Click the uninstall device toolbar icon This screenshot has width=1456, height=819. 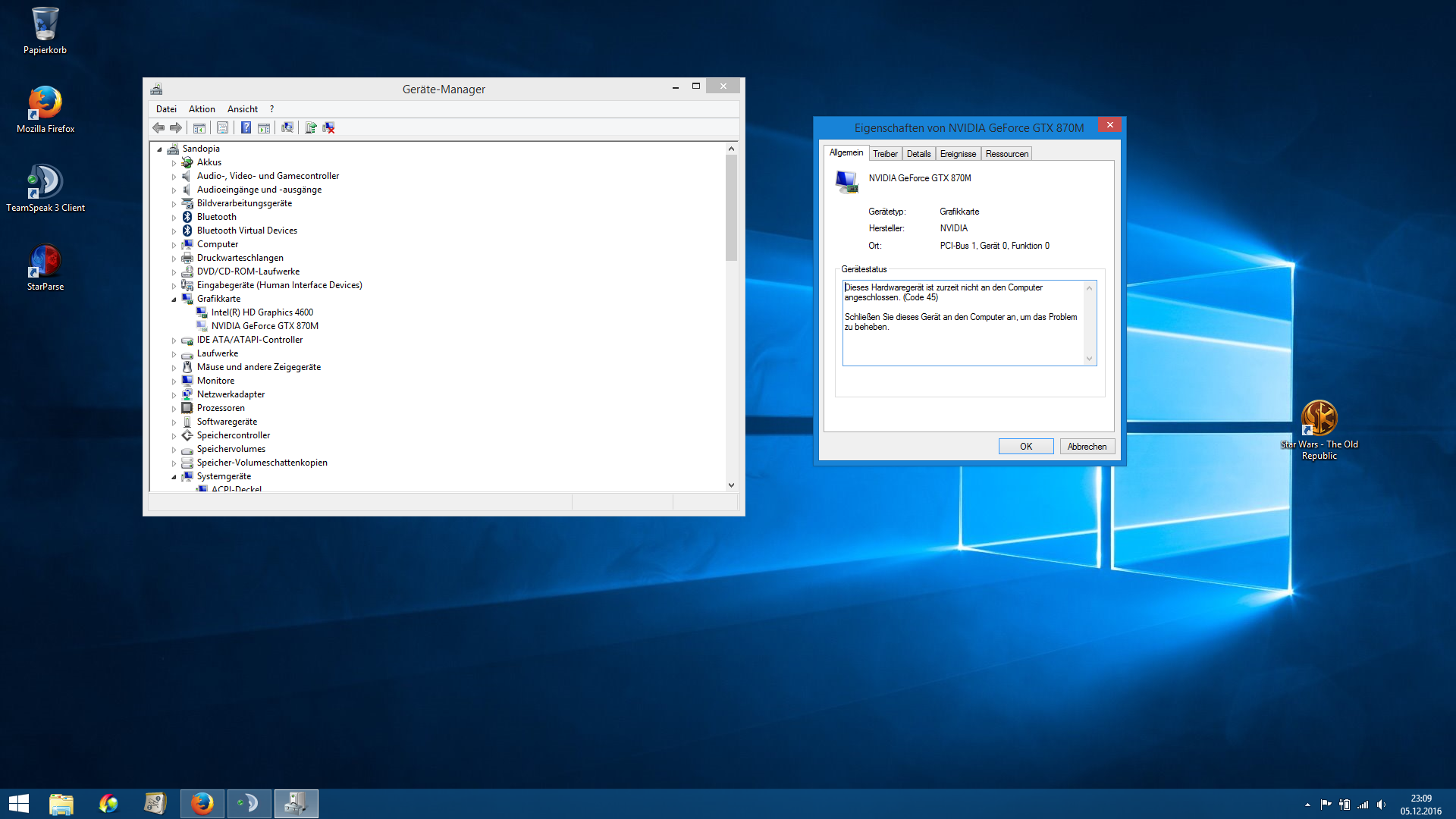coord(328,127)
